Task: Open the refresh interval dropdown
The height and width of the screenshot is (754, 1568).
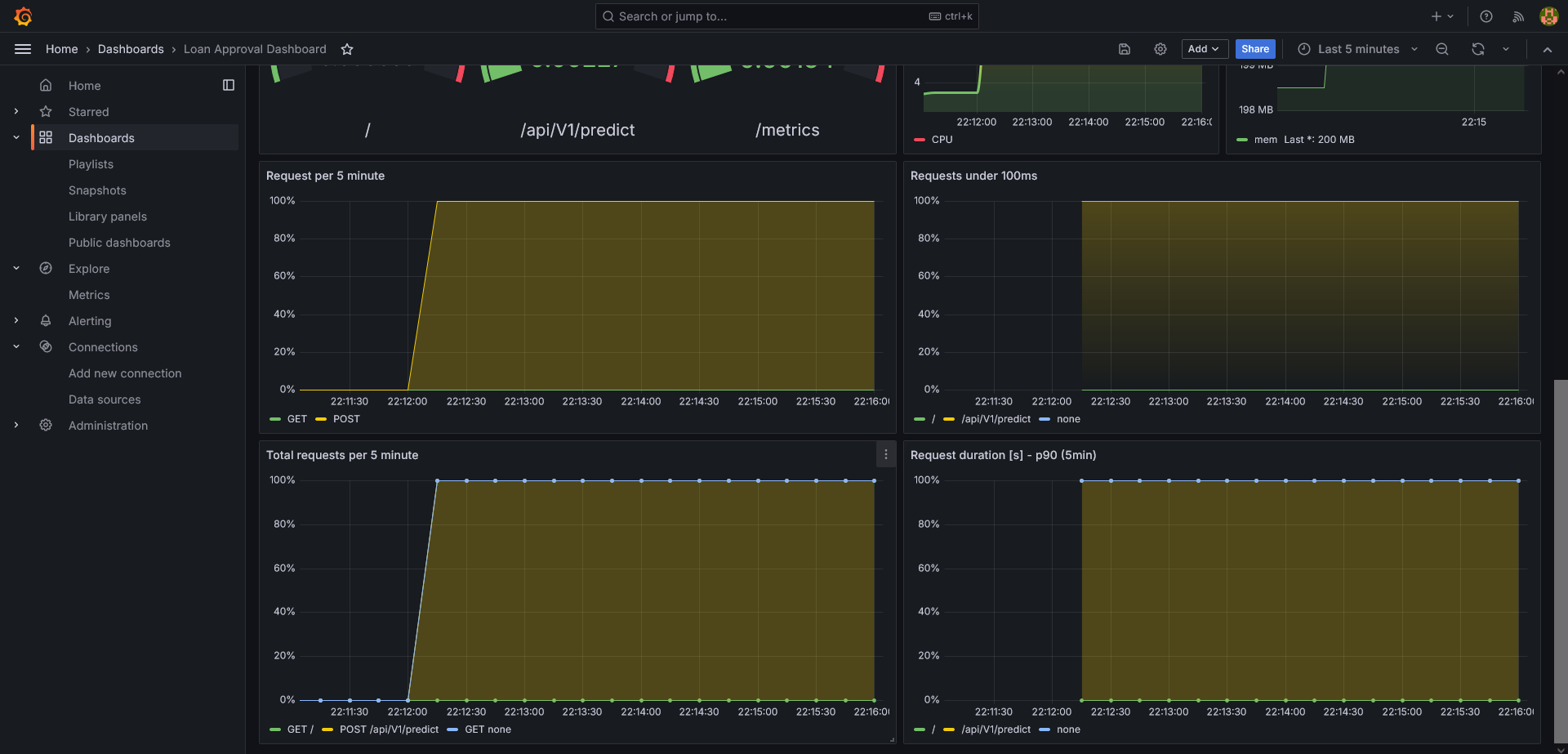Action: [x=1506, y=49]
